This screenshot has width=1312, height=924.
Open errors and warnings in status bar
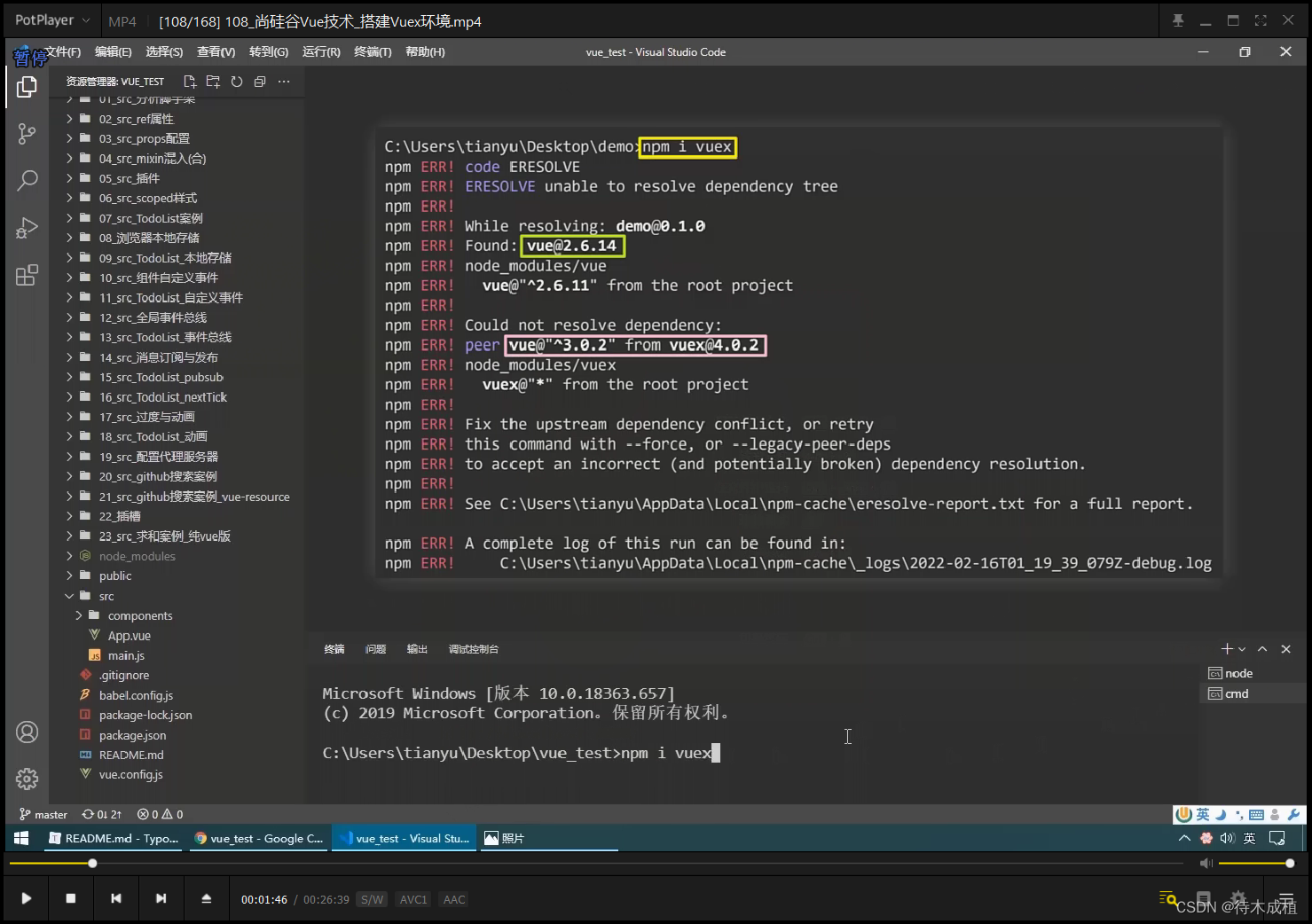[161, 814]
